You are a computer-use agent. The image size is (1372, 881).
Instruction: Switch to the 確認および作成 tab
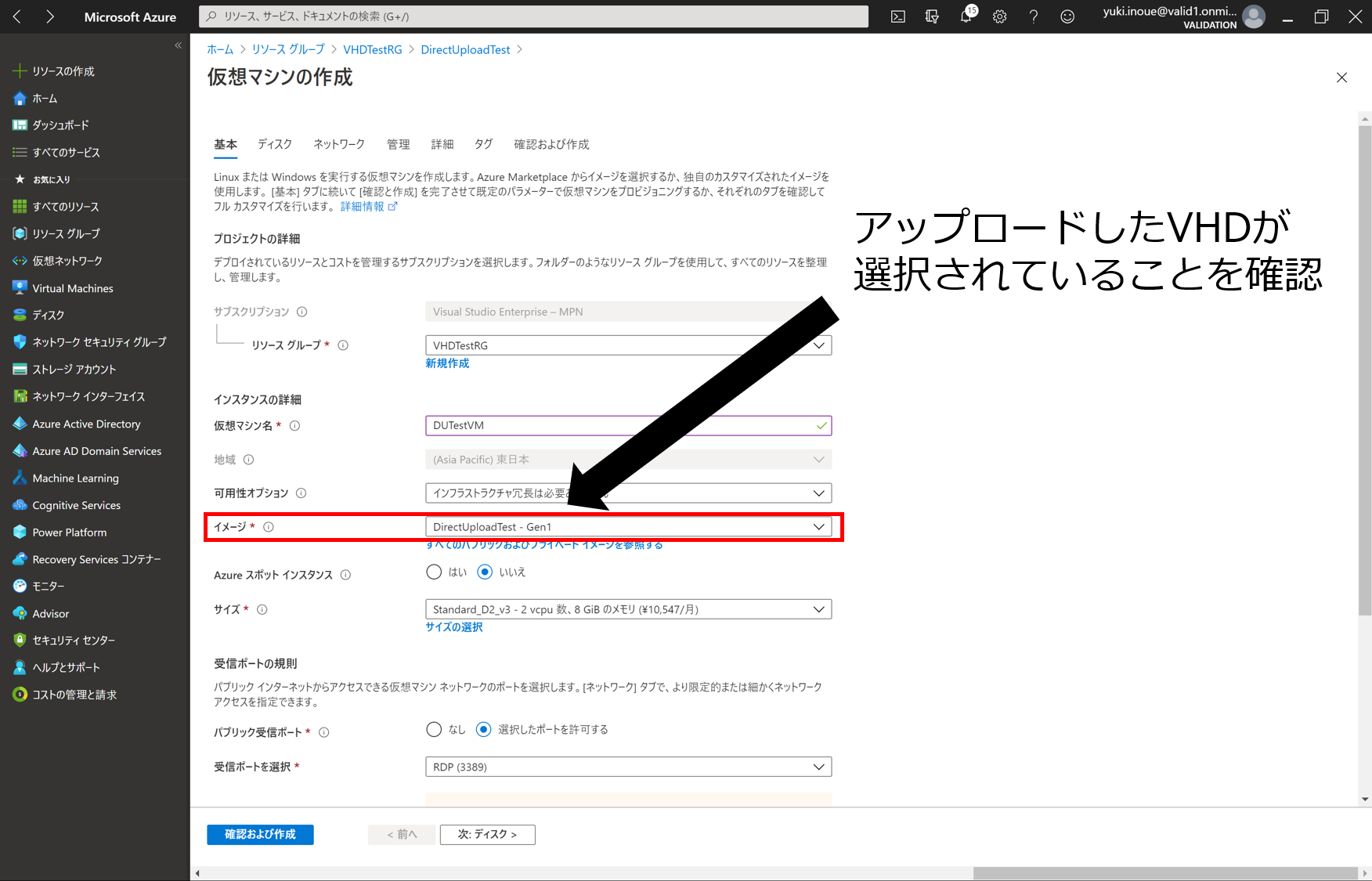coord(551,145)
